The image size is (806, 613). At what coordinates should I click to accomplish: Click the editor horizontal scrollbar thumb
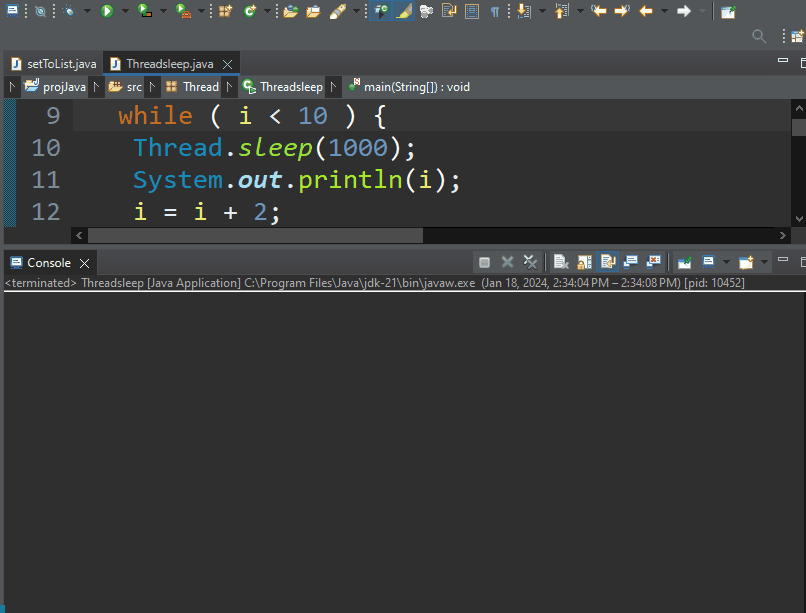255,235
